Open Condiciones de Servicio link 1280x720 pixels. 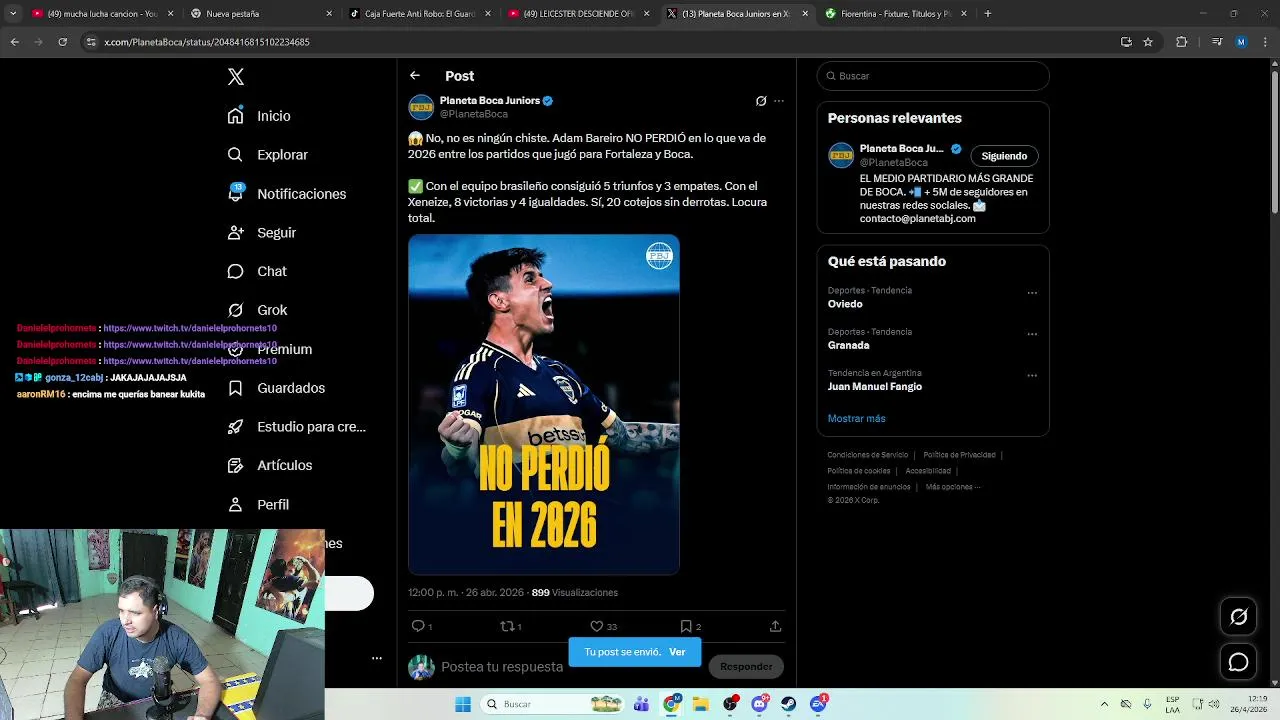click(868, 455)
